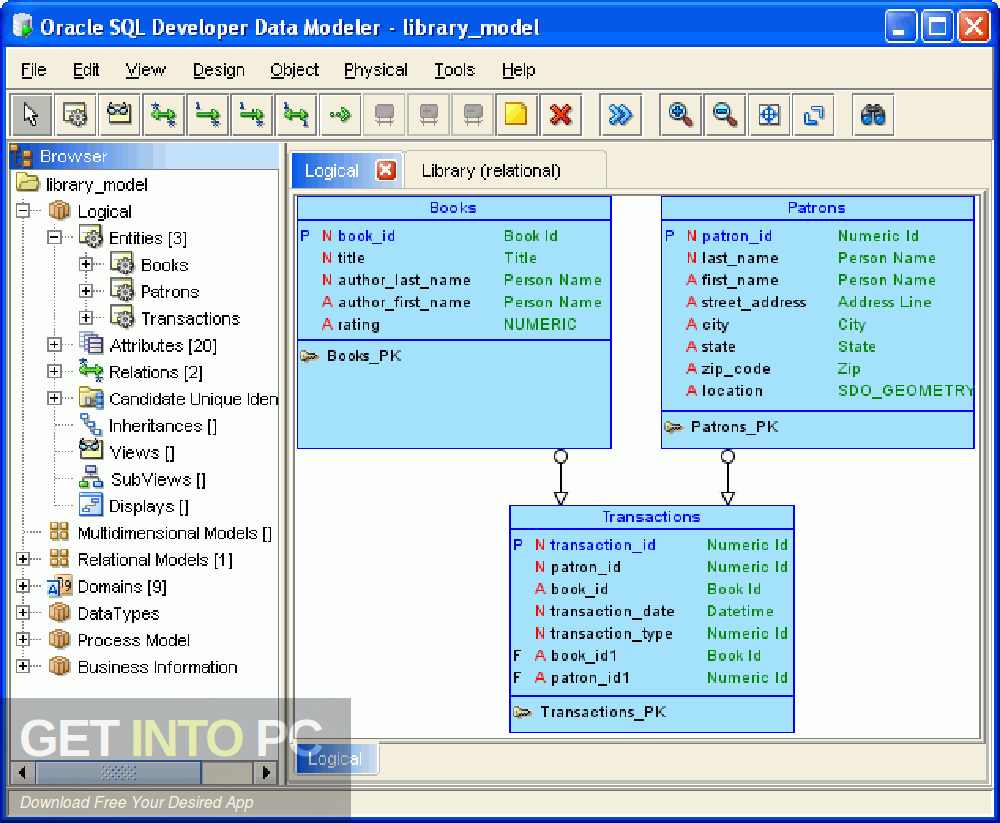Collapse the Logical tree node

(x=23, y=210)
